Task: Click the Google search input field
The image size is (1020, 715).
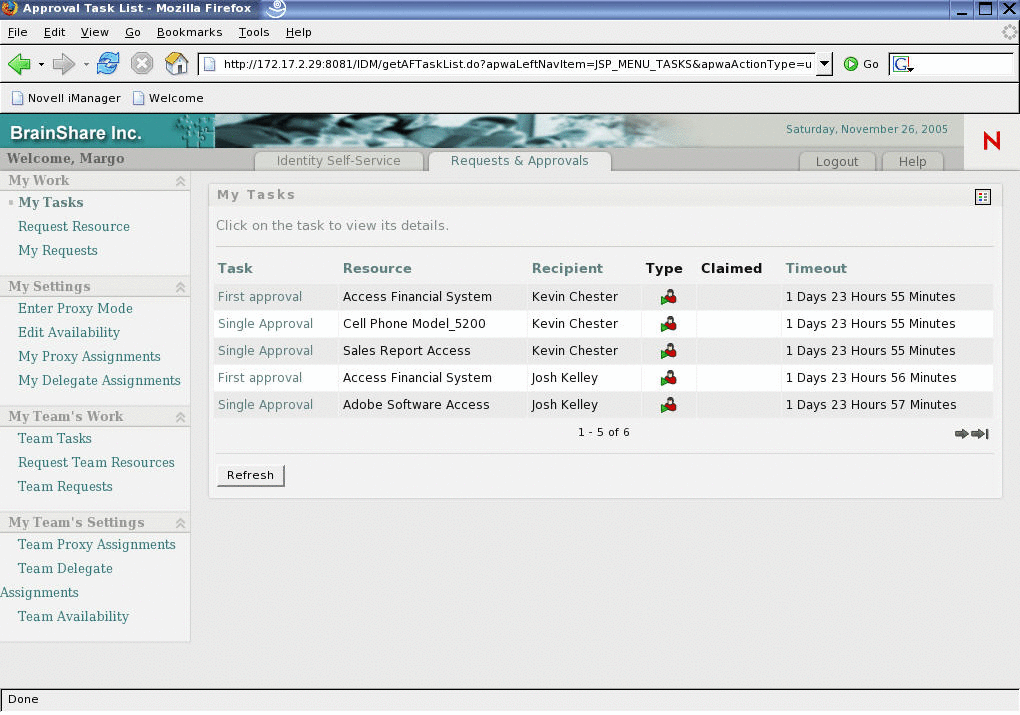Action: click(965, 64)
